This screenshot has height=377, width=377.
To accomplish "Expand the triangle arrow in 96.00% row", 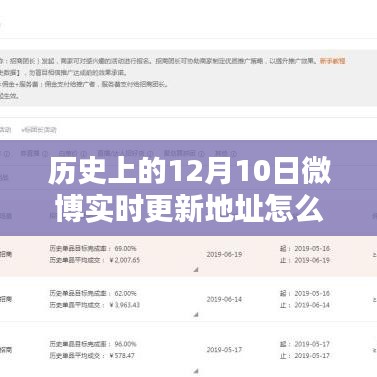I will (x=196, y=371).
